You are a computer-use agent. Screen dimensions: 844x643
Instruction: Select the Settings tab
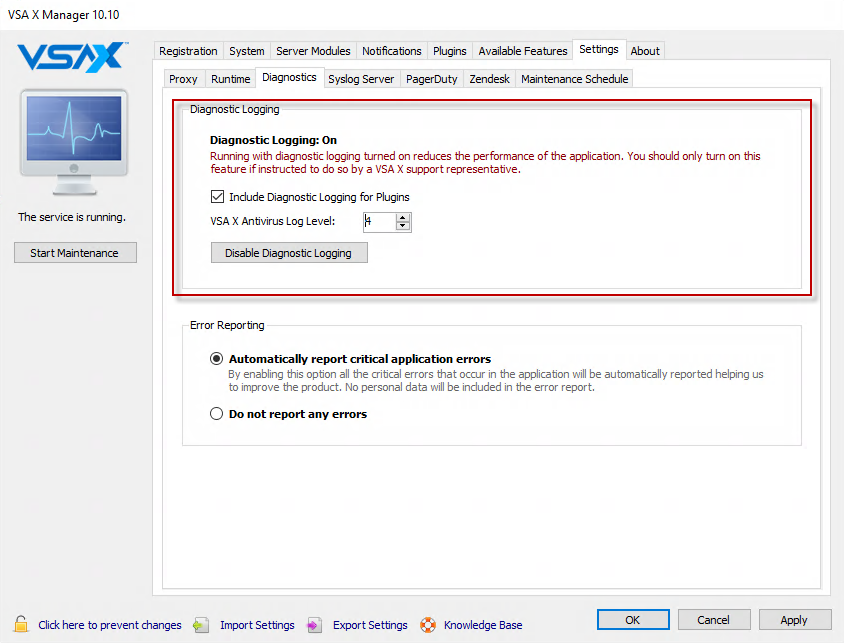pos(599,50)
